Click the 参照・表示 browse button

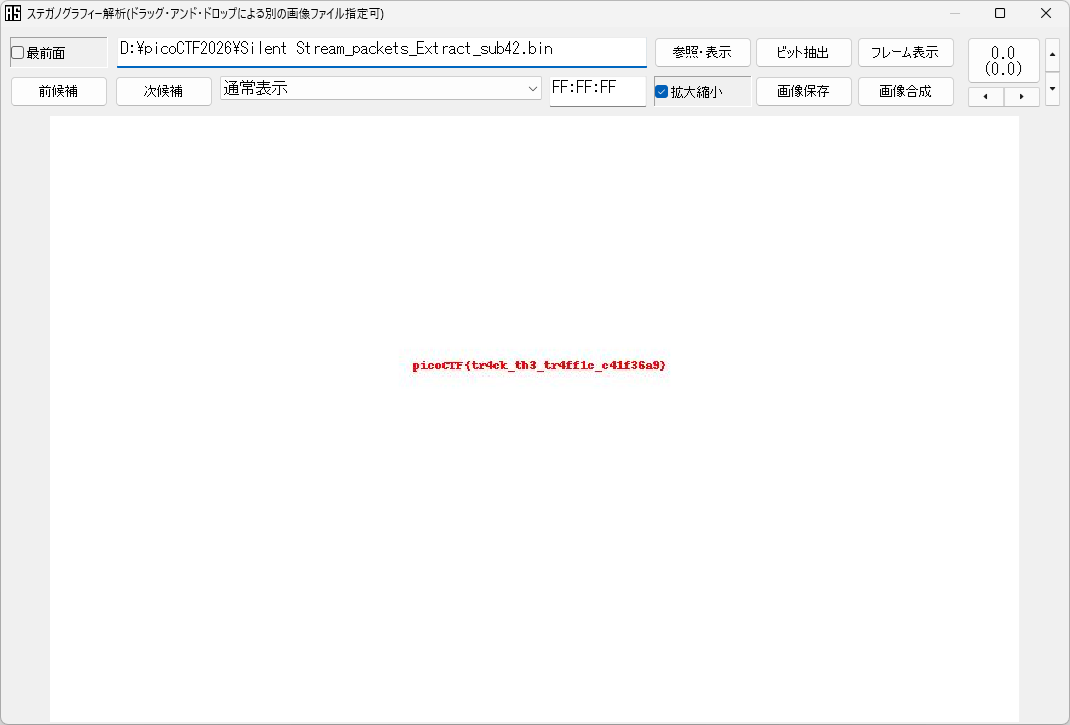pyautogui.click(x=702, y=53)
